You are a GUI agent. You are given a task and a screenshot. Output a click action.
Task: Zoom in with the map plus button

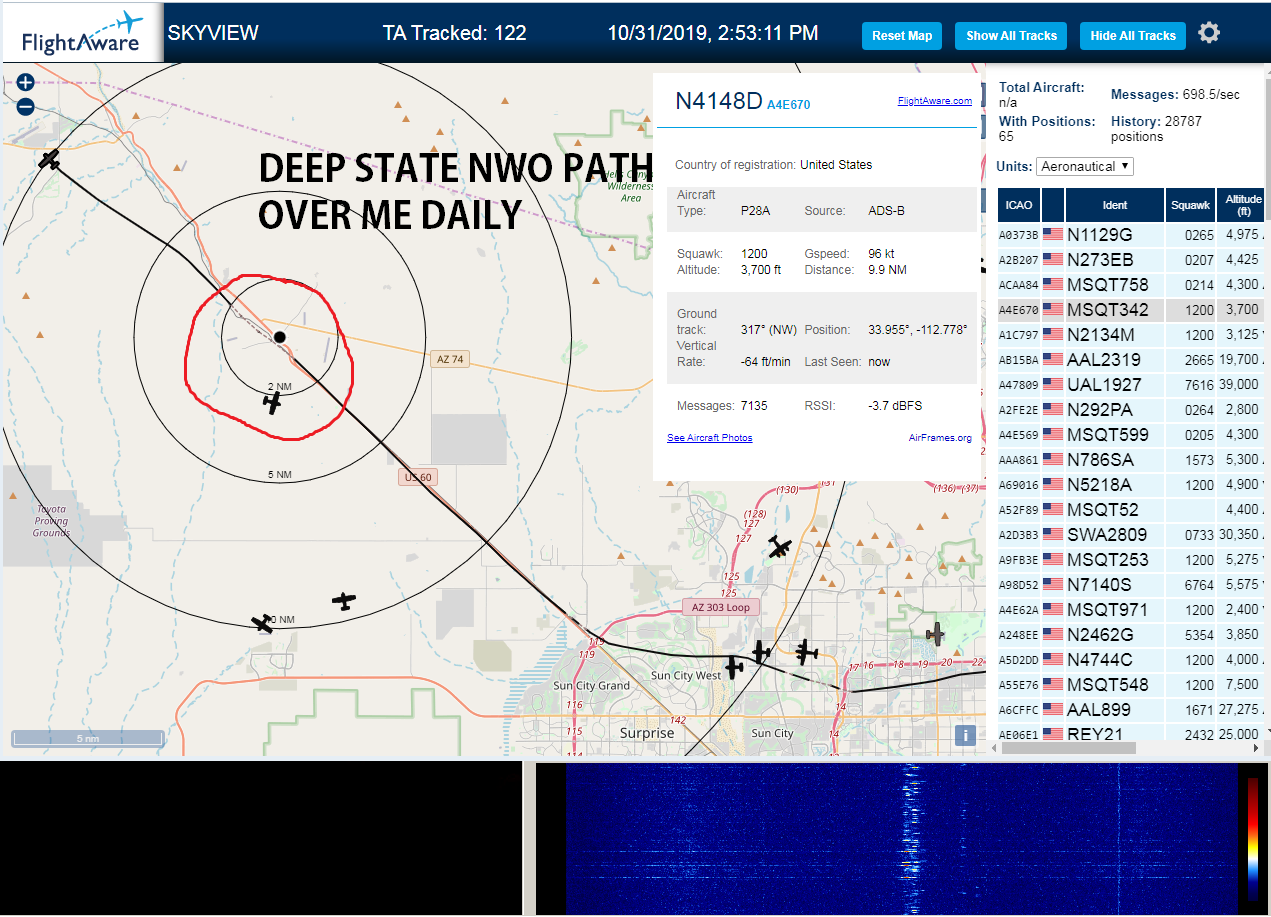pyautogui.click(x=26, y=83)
